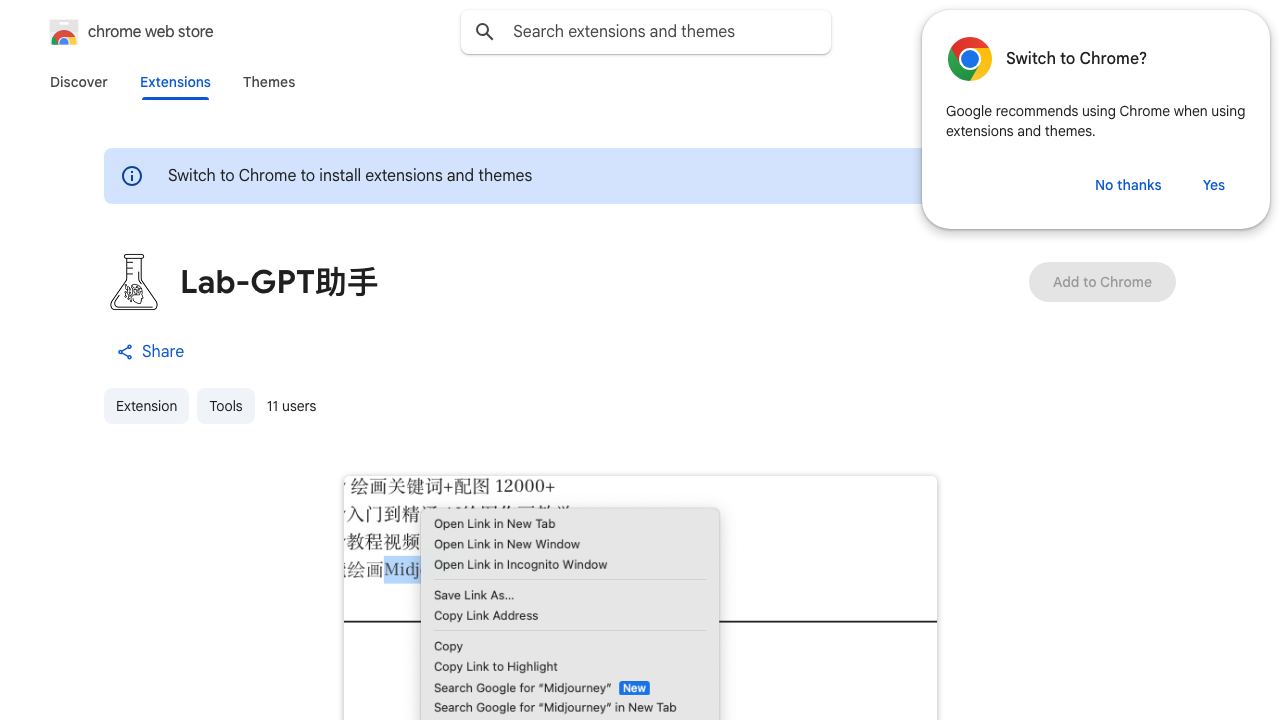This screenshot has width=1280, height=720.
Task: Open the Extension category chip
Action: (x=146, y=406)
